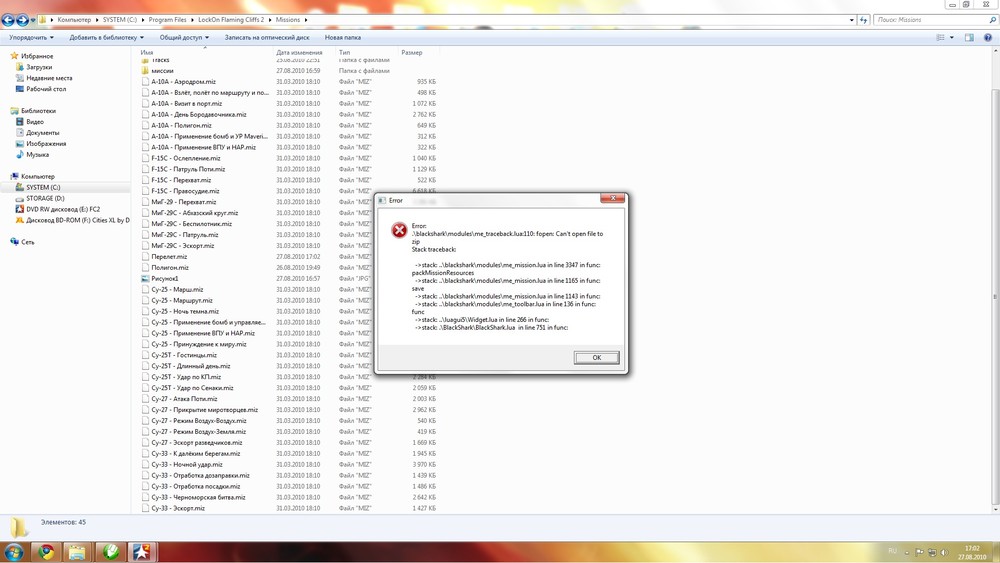Click LockOn Flaming Cliffs 2 breadcrumb
The width and height of the screenshot is (1000, 563).
pyautogui.click(x=231, y=20)
